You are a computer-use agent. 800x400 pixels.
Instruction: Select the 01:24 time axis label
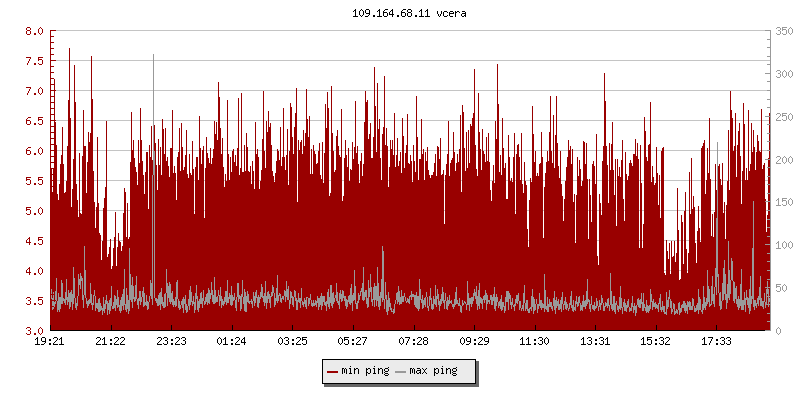[232, 341]
